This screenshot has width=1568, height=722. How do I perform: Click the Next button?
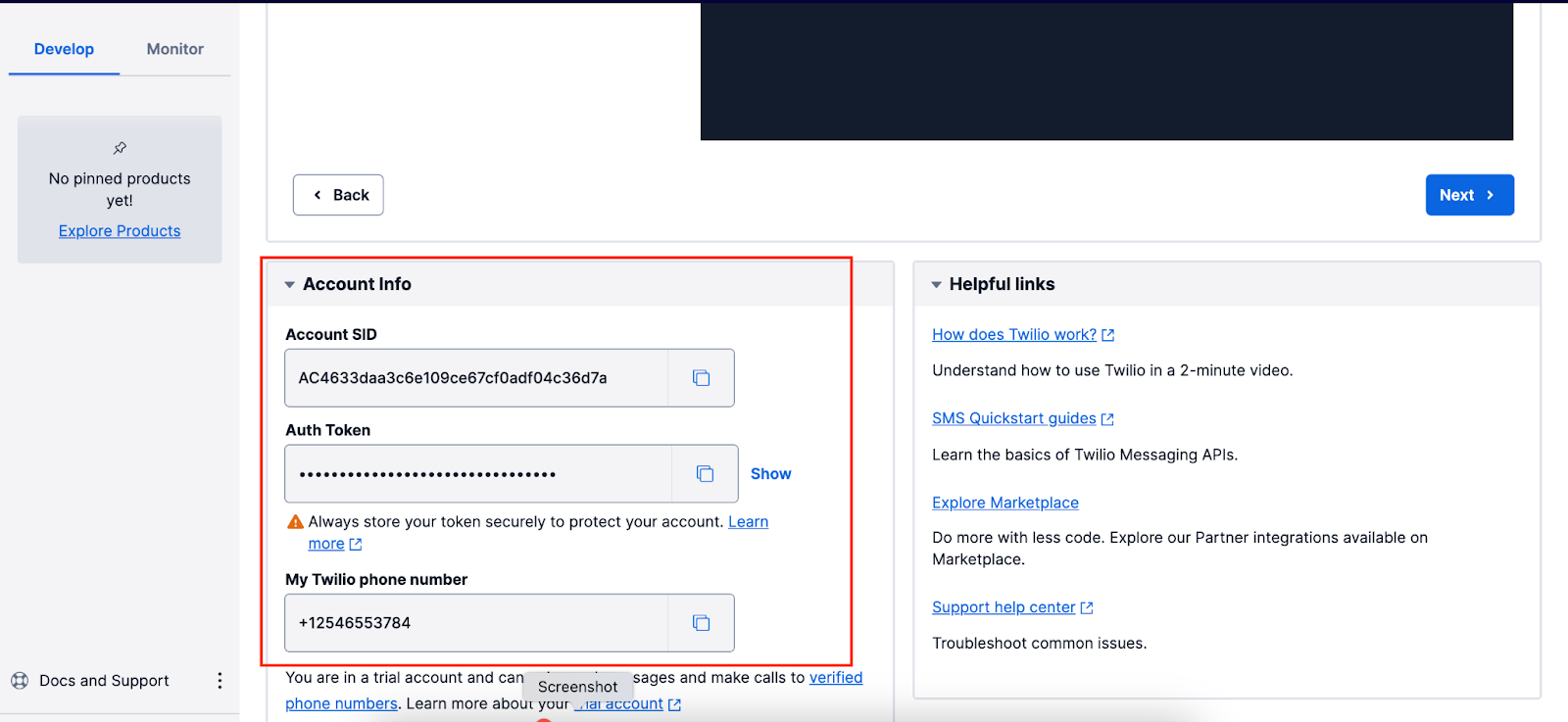coord(1469,195)
